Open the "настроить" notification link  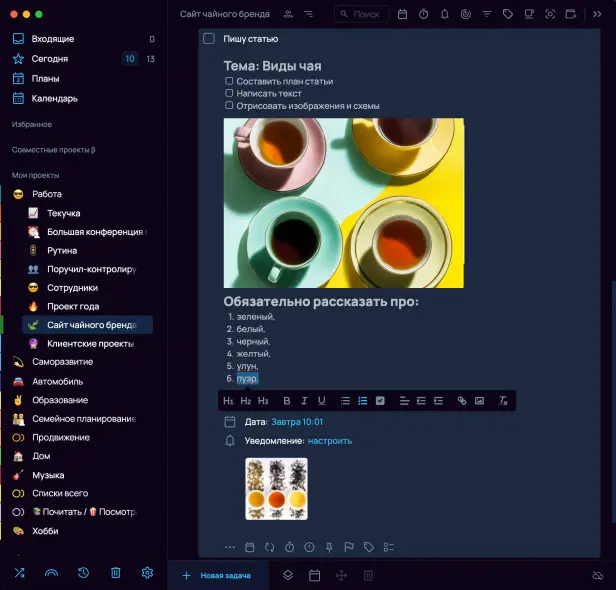(330, 441)
